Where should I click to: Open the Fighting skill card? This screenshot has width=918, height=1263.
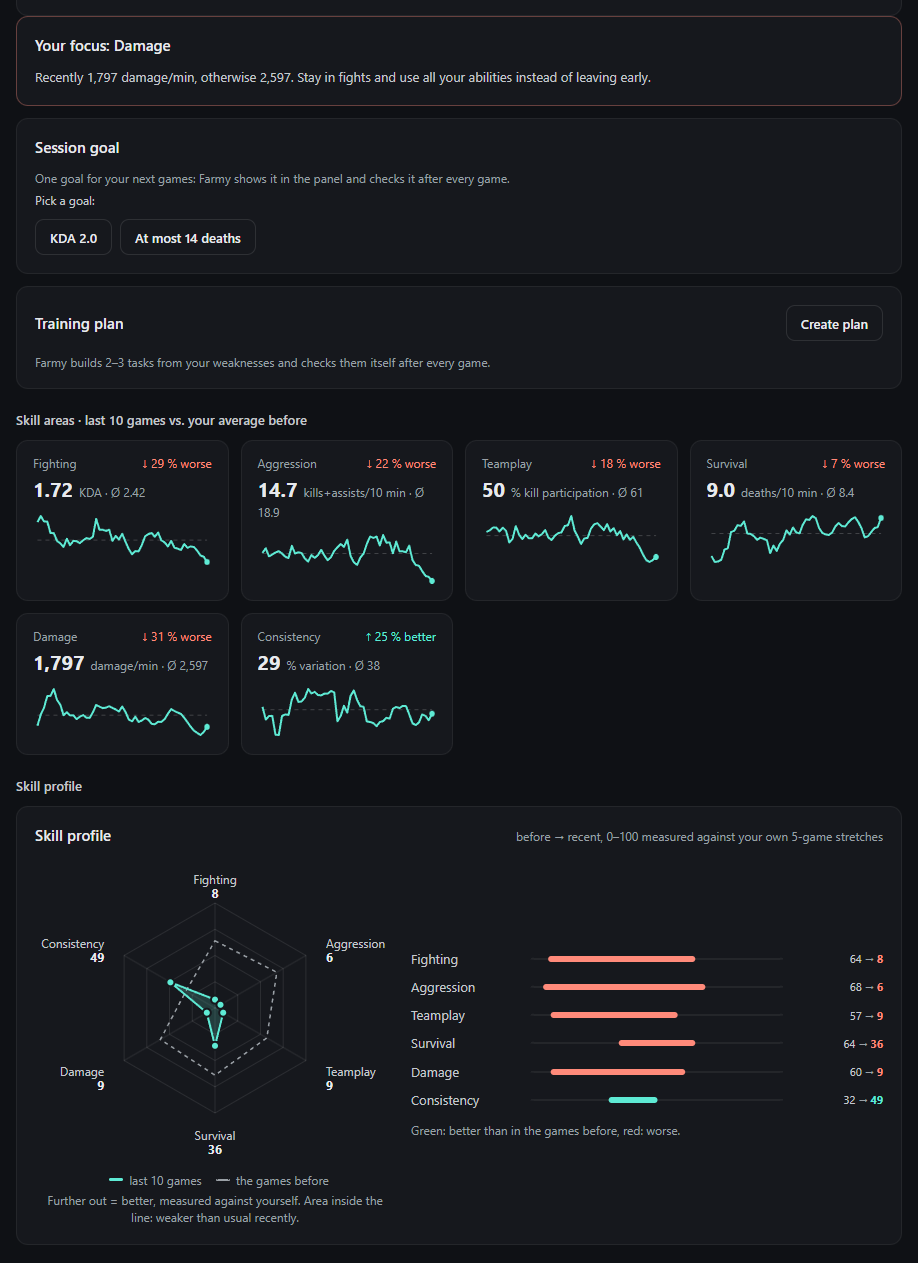(122, 520)
